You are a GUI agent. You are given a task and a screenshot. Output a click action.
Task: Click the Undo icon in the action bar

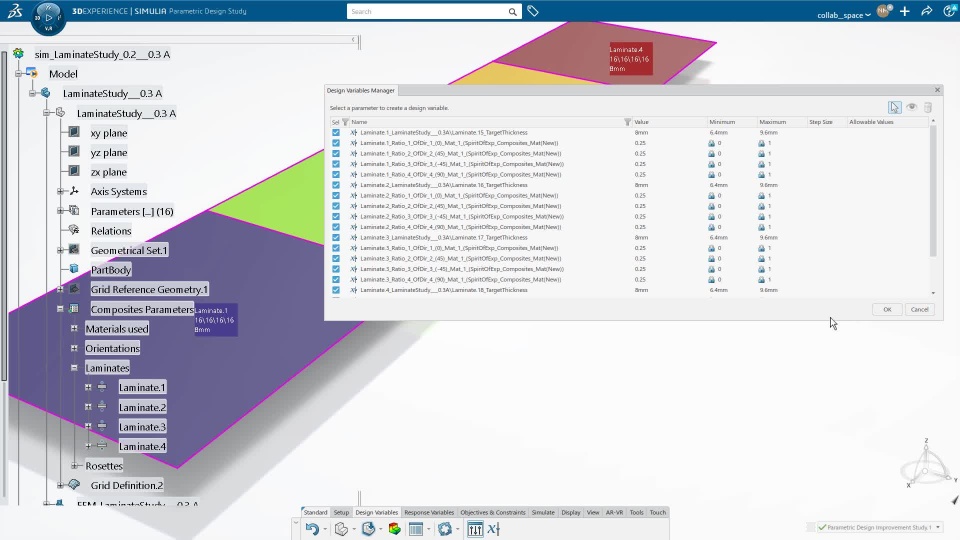pos(312,529)
